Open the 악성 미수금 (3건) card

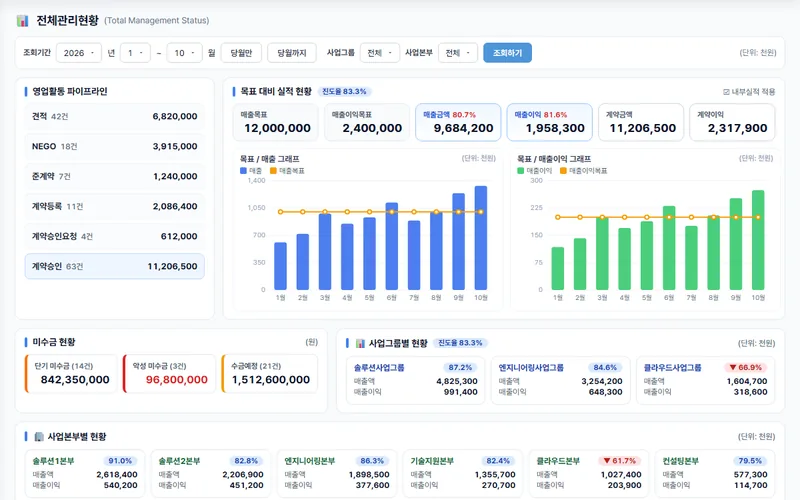(169, 374)
